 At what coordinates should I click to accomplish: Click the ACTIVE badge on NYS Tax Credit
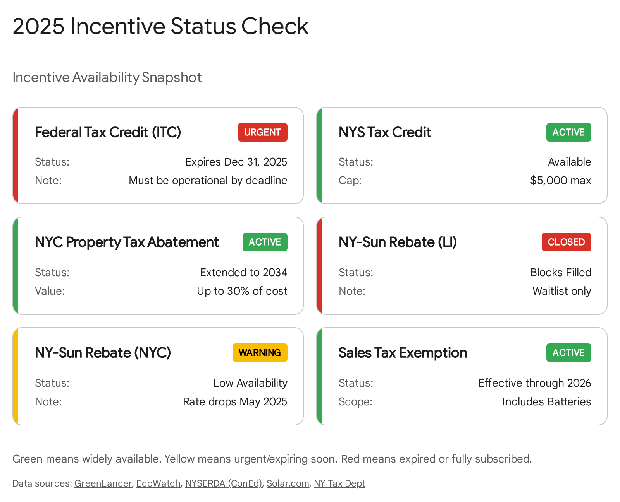(568, 132)
